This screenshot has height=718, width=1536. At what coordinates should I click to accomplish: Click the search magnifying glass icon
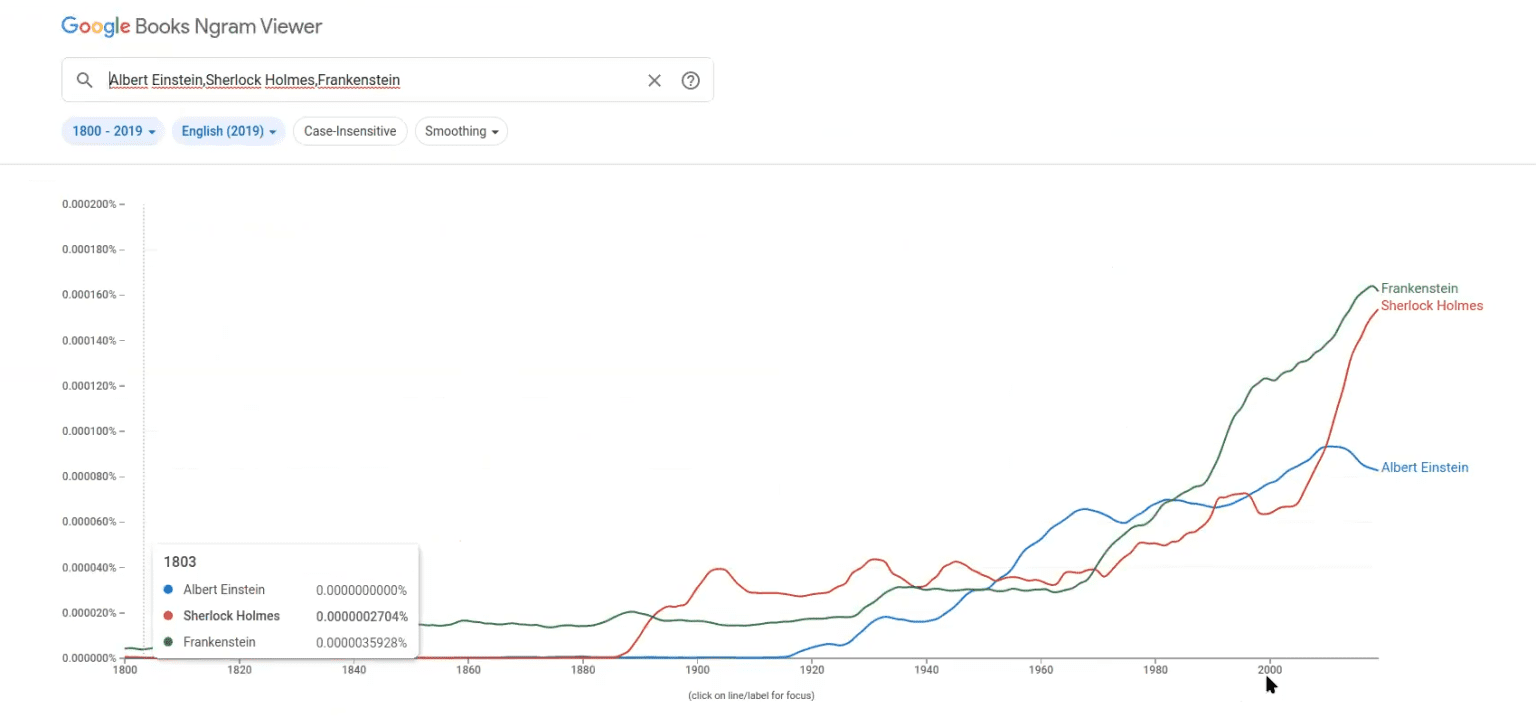pos(84,80)
